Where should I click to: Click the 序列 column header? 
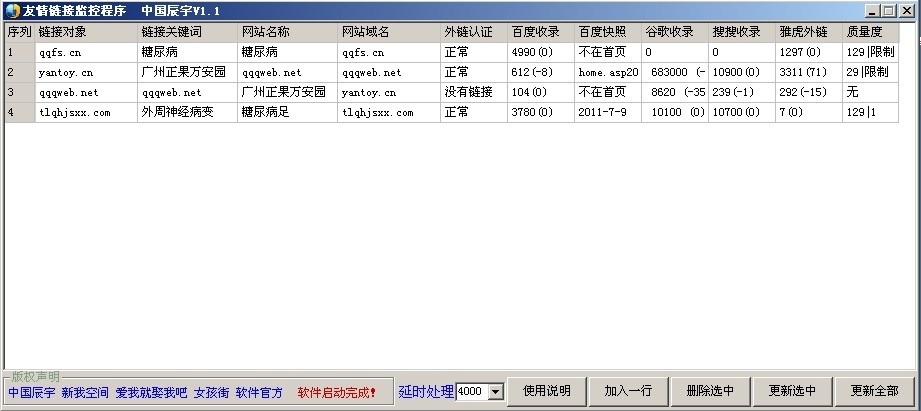pos(19,32)
